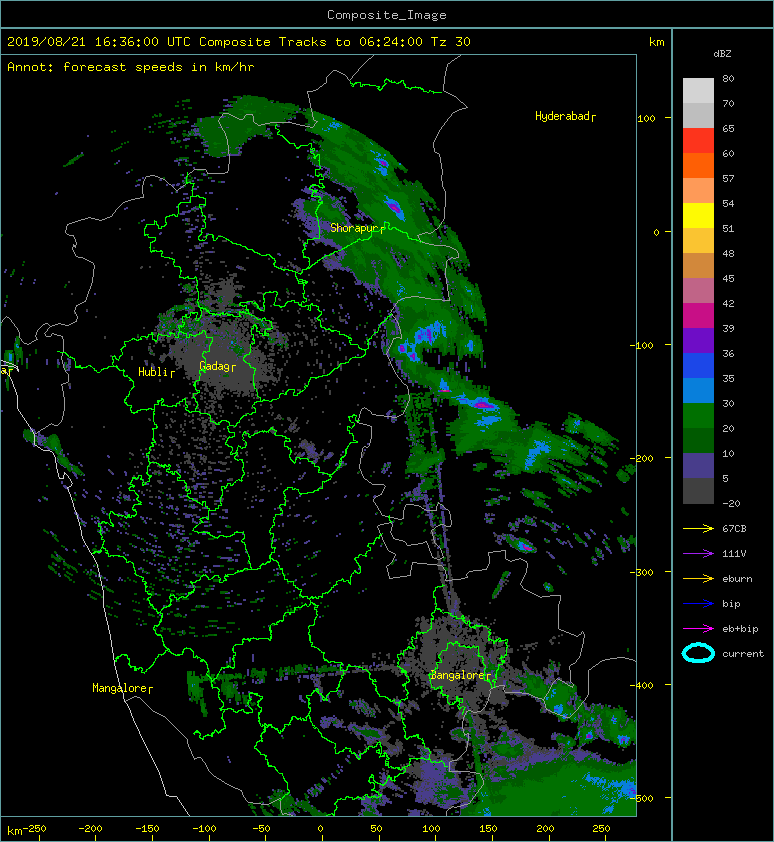Click the date time header text
Image resolution: width=774 pixels, height=842 pixels.
238,42
